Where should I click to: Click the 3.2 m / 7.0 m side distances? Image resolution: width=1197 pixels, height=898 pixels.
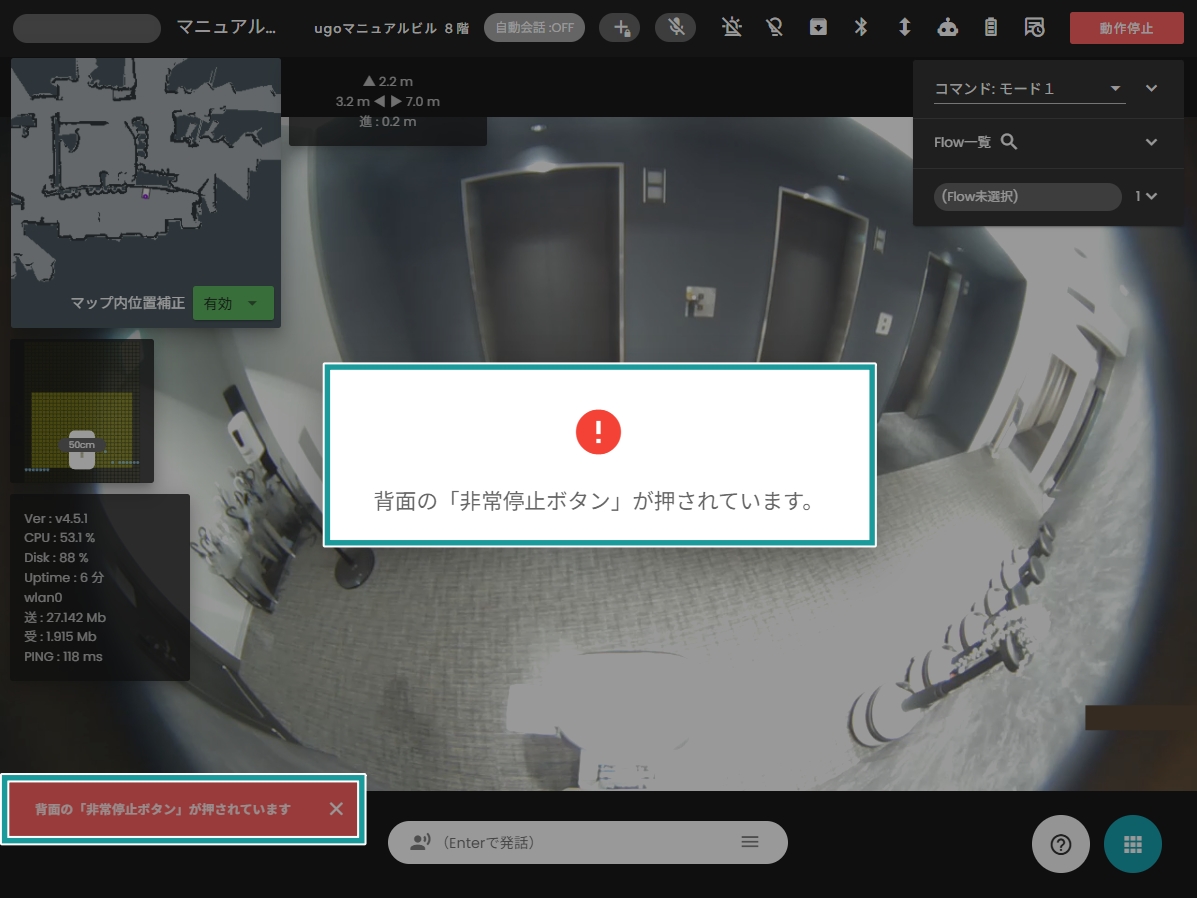coord(388,101)
